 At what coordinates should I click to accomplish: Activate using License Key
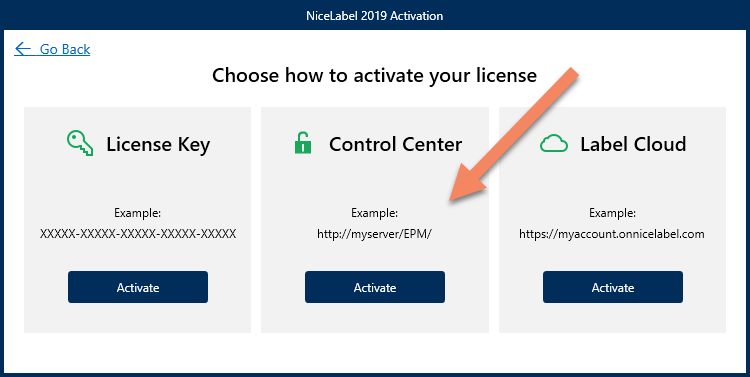[138, 287]
